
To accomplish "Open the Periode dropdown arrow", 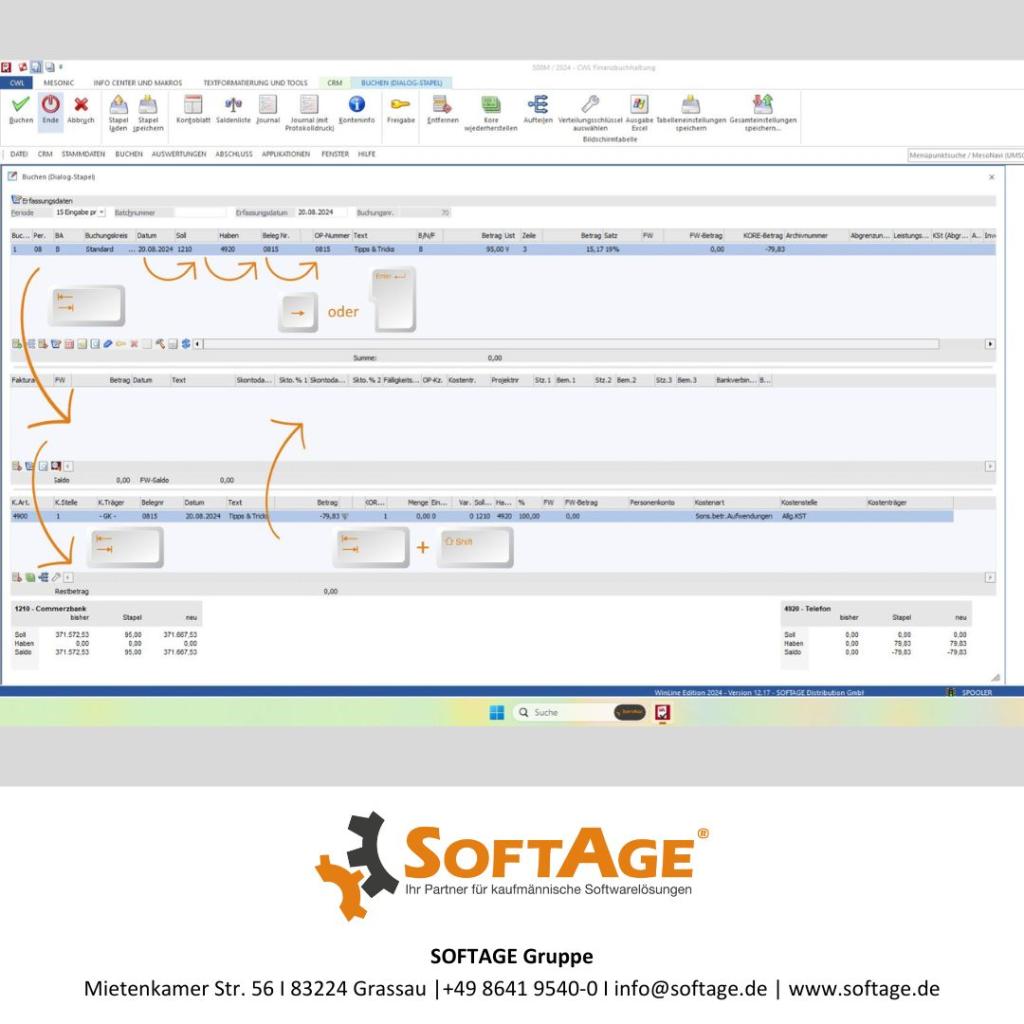I will click(x=101, y=212).
